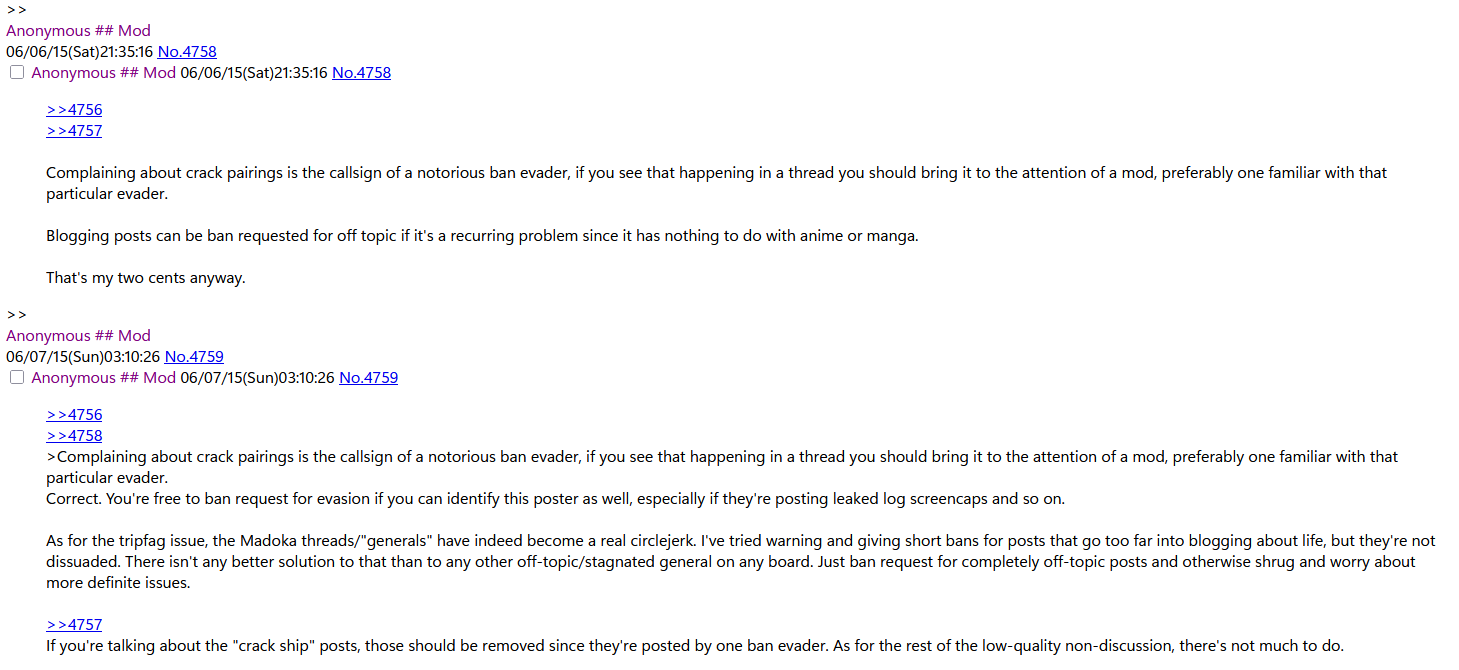The height and width of the screenshot is (670, 1459).
Task: Click the 06/06/15(Sat)21:35:16 timestamp beside the checkbox
Action: tap(254, 73)
